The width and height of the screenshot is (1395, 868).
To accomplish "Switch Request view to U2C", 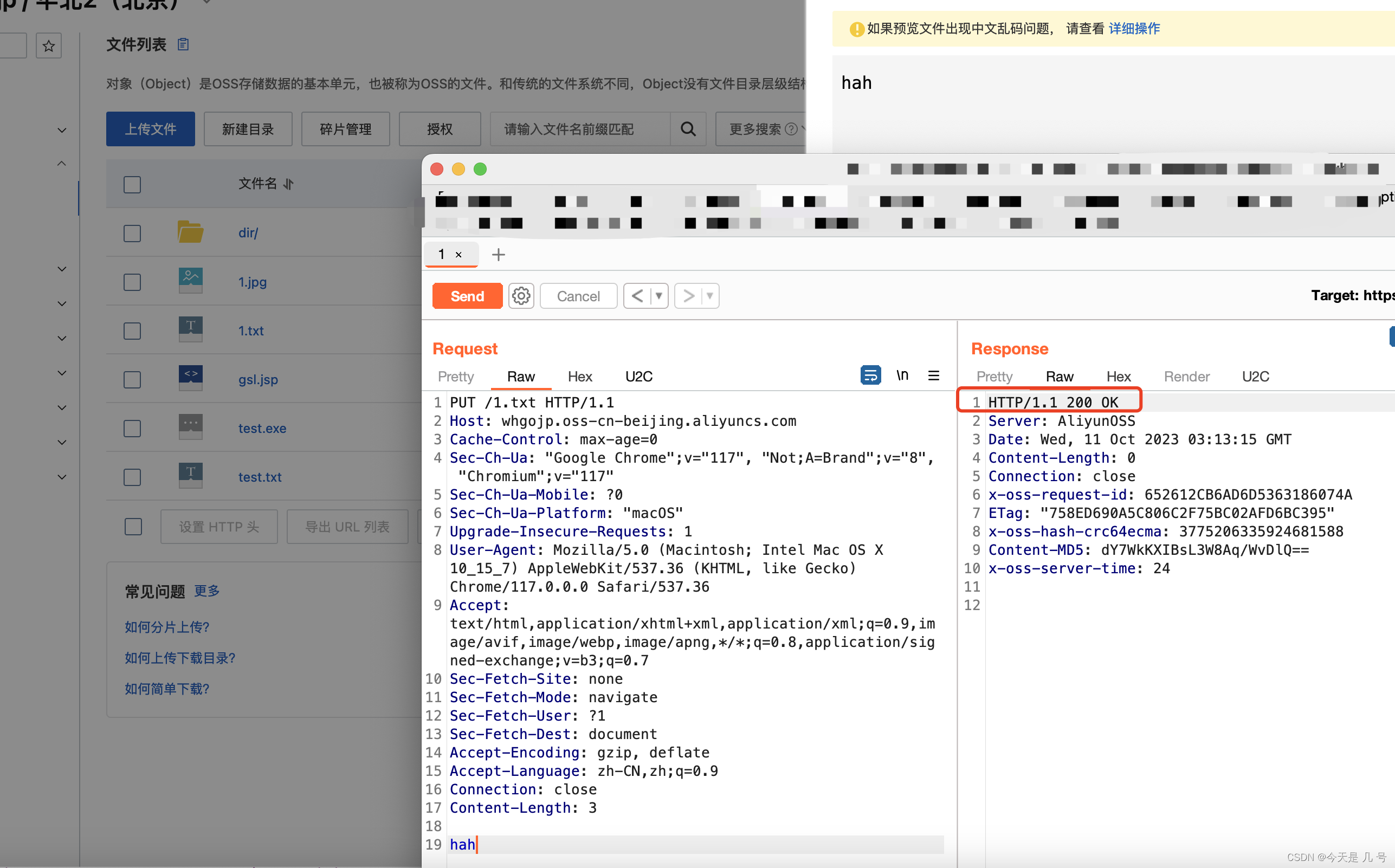I will pyautogui.click(x=639, y=377).
